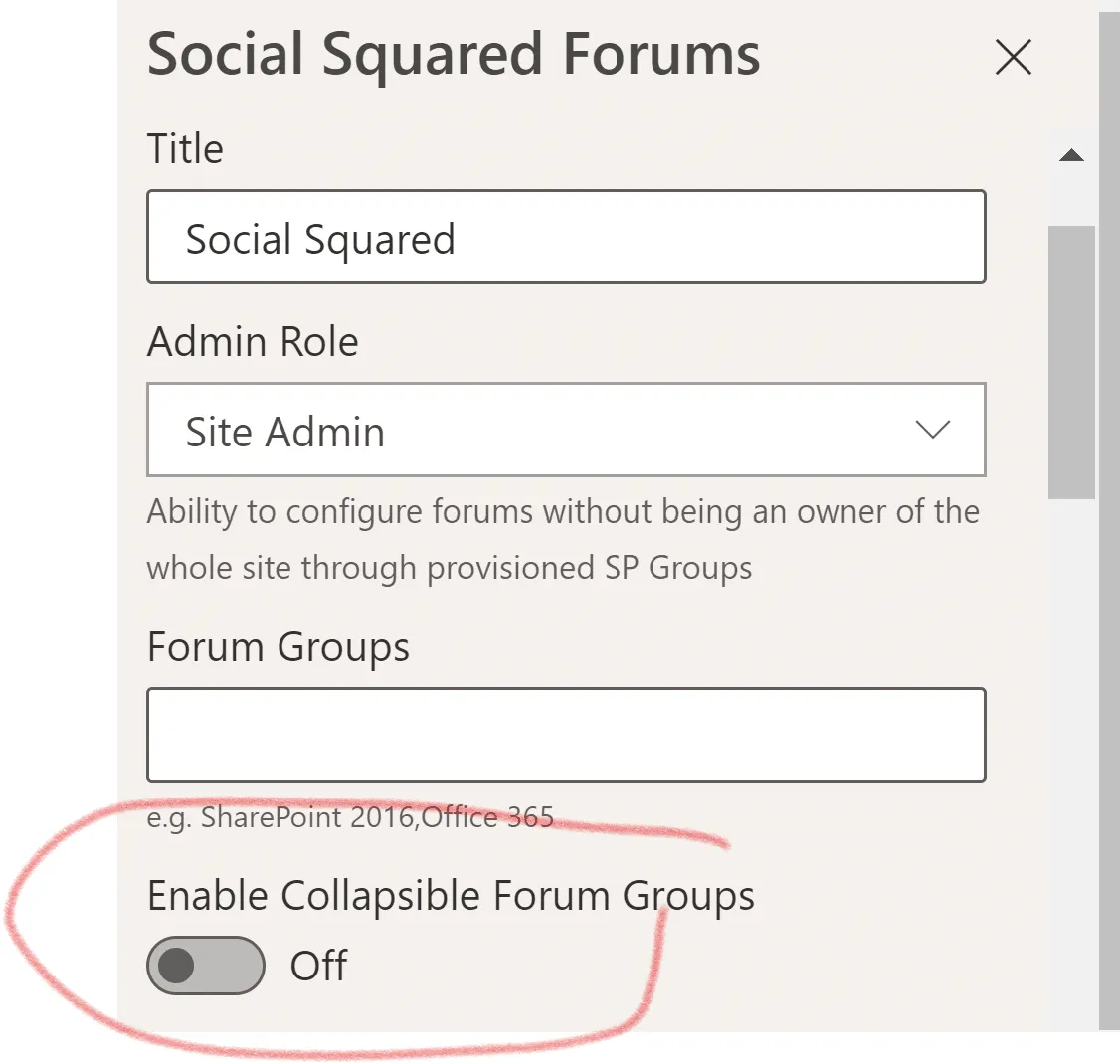Enable Collapsible Forum Groups
Image resolution: width=1120 pixels, height=1064 pixels.
pos(206,965)
